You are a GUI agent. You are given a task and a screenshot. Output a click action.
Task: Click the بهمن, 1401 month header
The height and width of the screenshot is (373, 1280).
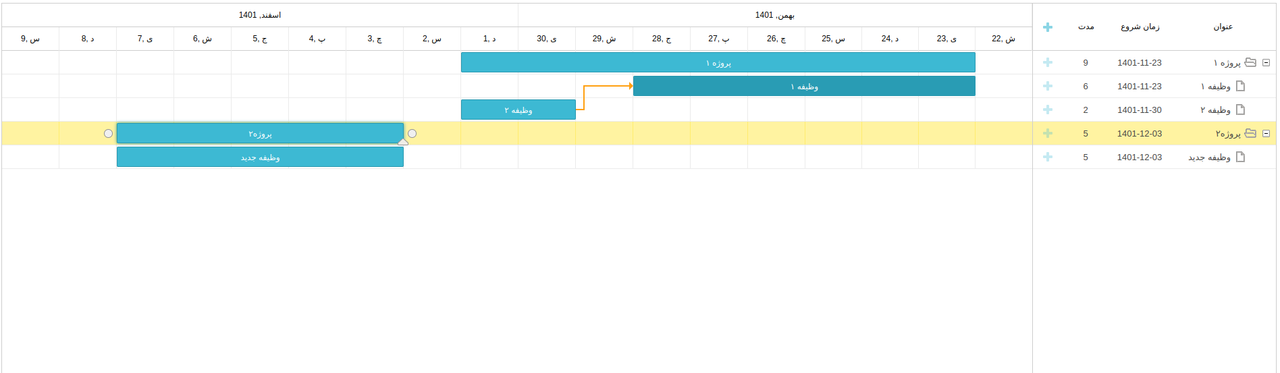coord(775,15)
